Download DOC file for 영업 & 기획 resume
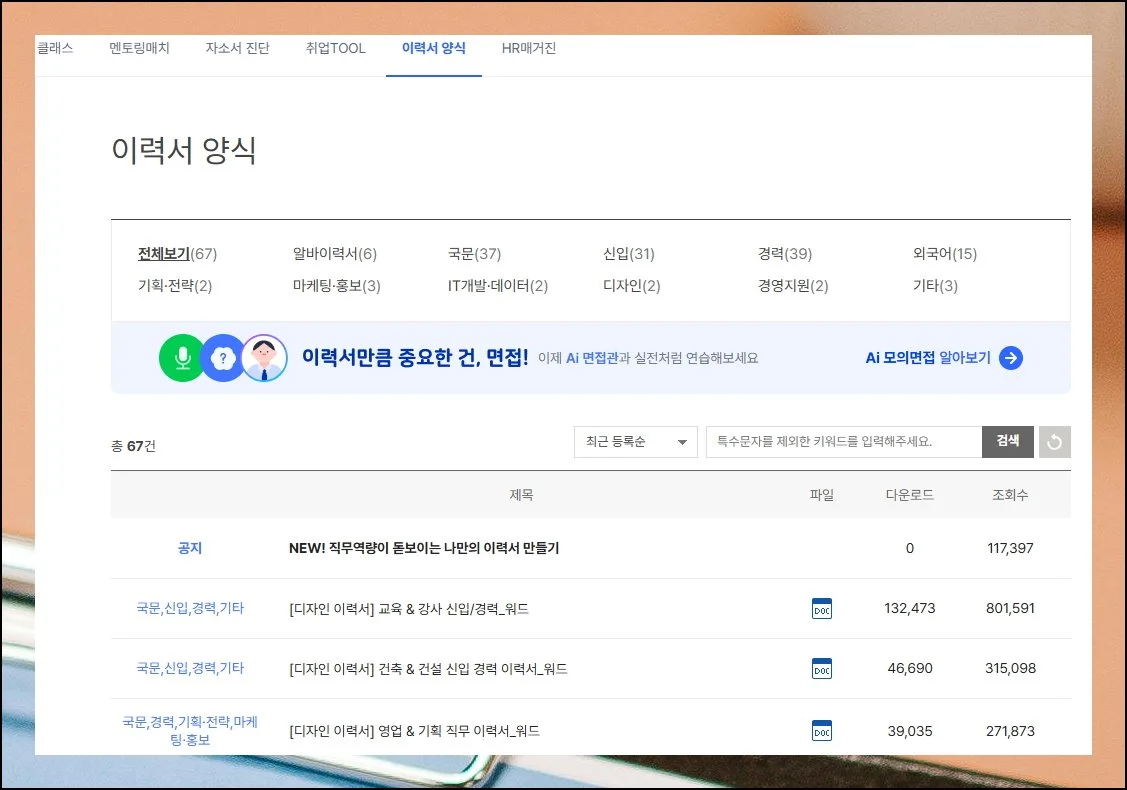Image resolution: width=1127 pixels, height=790 pixels. coord(821,731)
